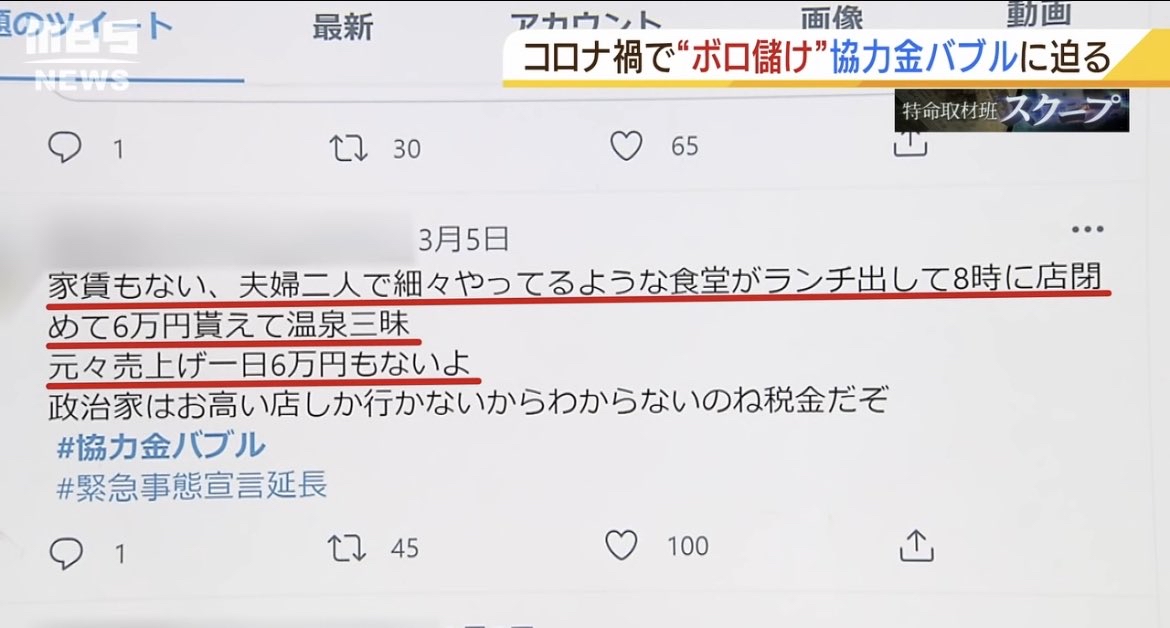Screen dimensions: 1170x628
Task: Like the tweet with 65 likes
Action: point(626,145)
